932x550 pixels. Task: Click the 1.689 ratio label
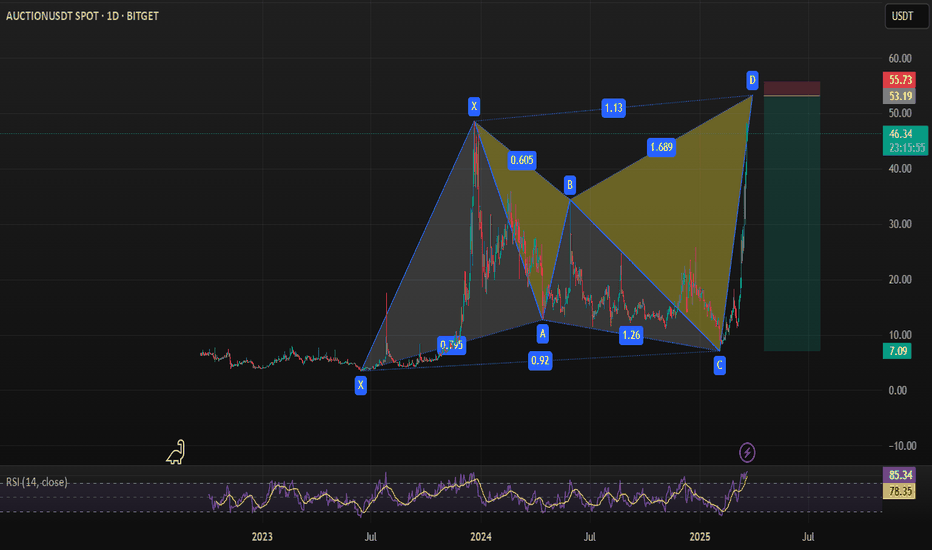pyautogui.click(x=662, y=147)
